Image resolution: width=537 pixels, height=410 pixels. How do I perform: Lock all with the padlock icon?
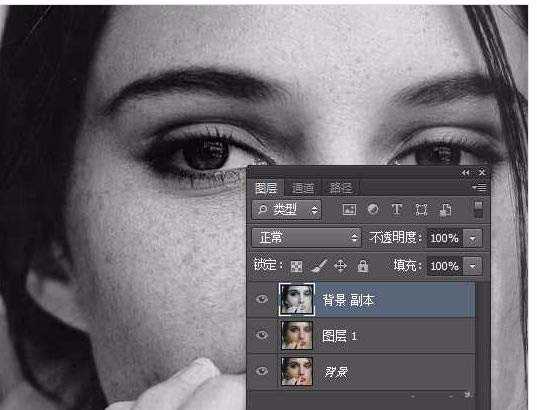(362, 266)
